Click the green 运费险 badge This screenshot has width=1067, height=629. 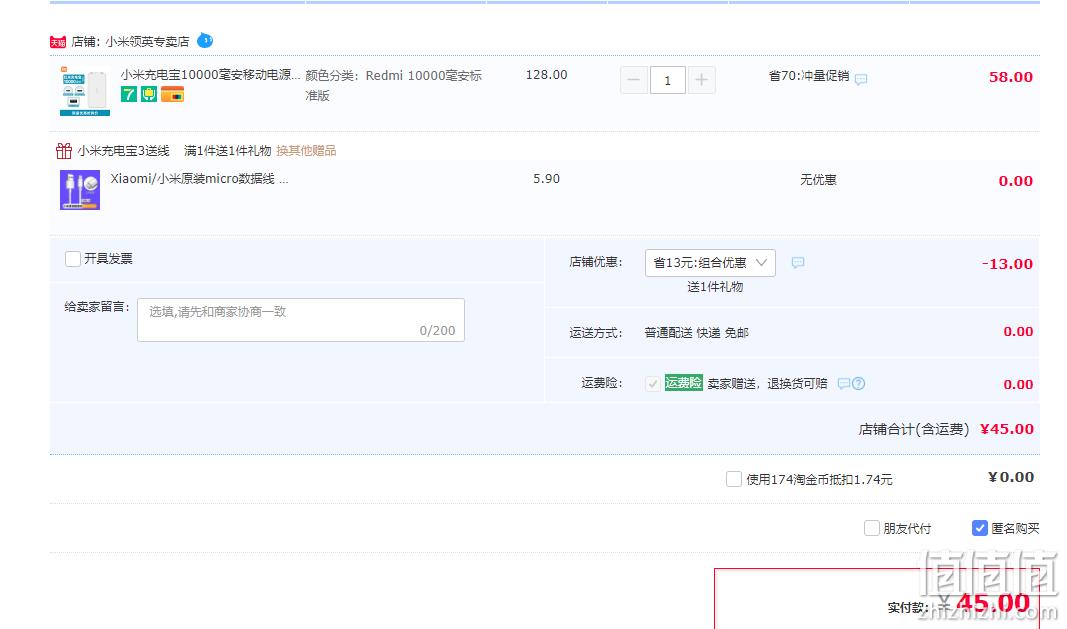683,383
